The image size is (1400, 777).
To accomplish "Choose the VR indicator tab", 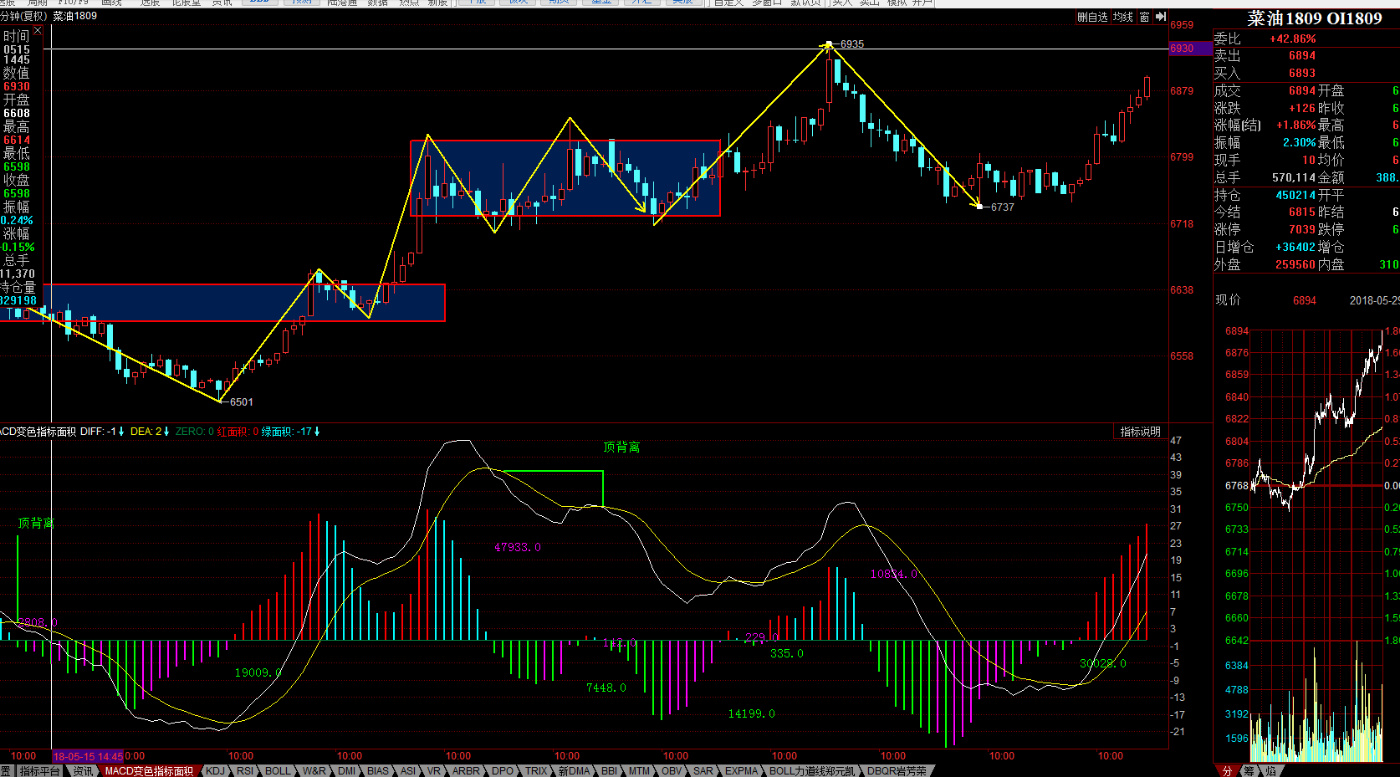I will tap(434, 771).
